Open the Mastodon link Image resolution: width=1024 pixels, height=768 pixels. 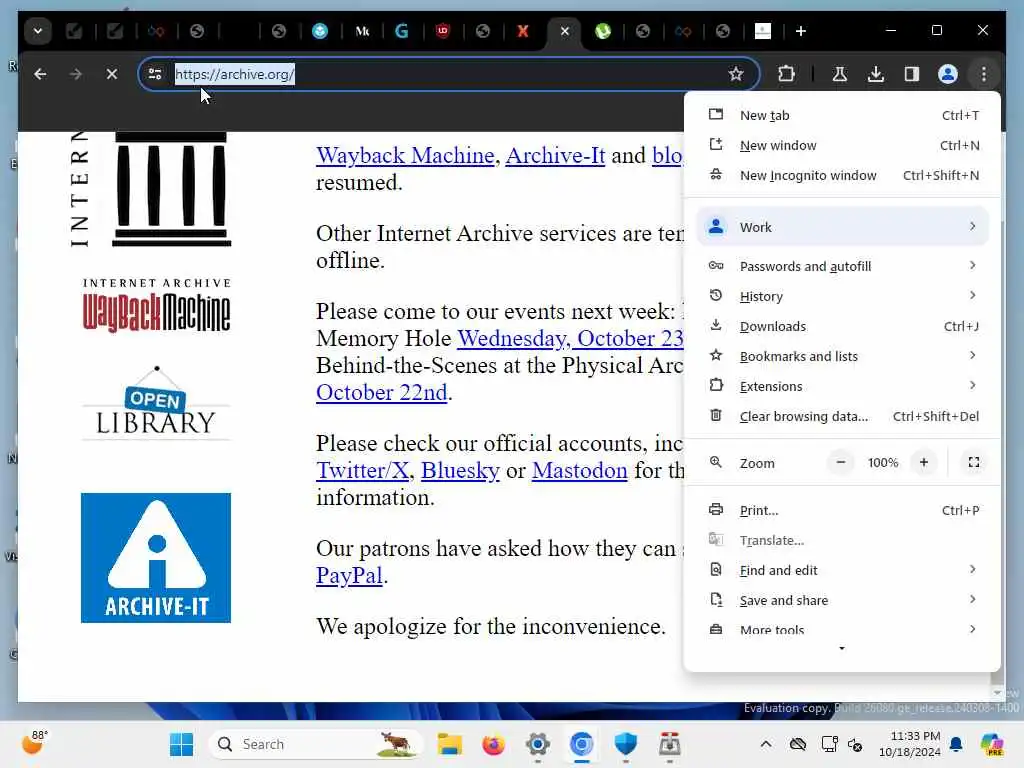[579, 470]
